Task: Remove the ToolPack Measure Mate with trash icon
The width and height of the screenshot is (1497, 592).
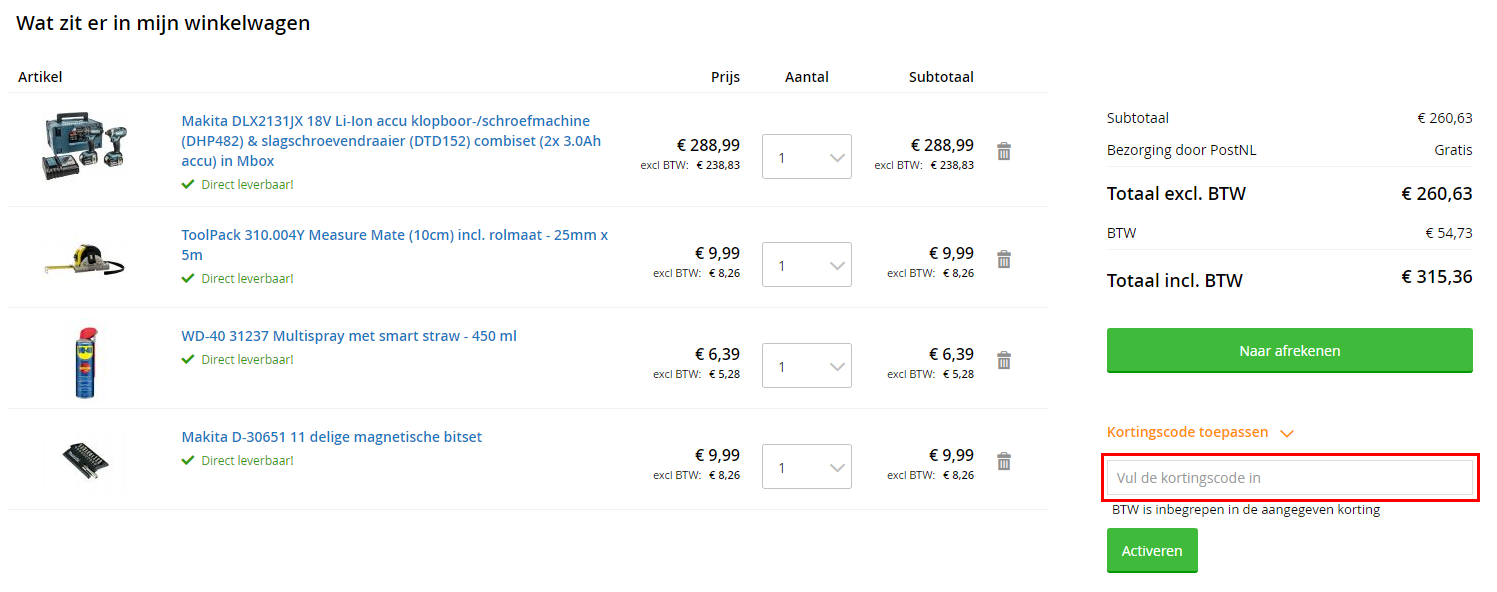Action: point(1004,259)
